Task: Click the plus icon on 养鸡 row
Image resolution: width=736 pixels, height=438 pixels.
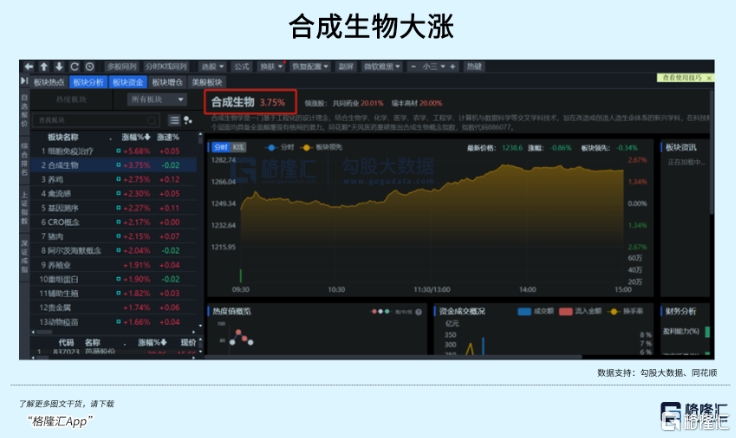Action: (118, 179)
